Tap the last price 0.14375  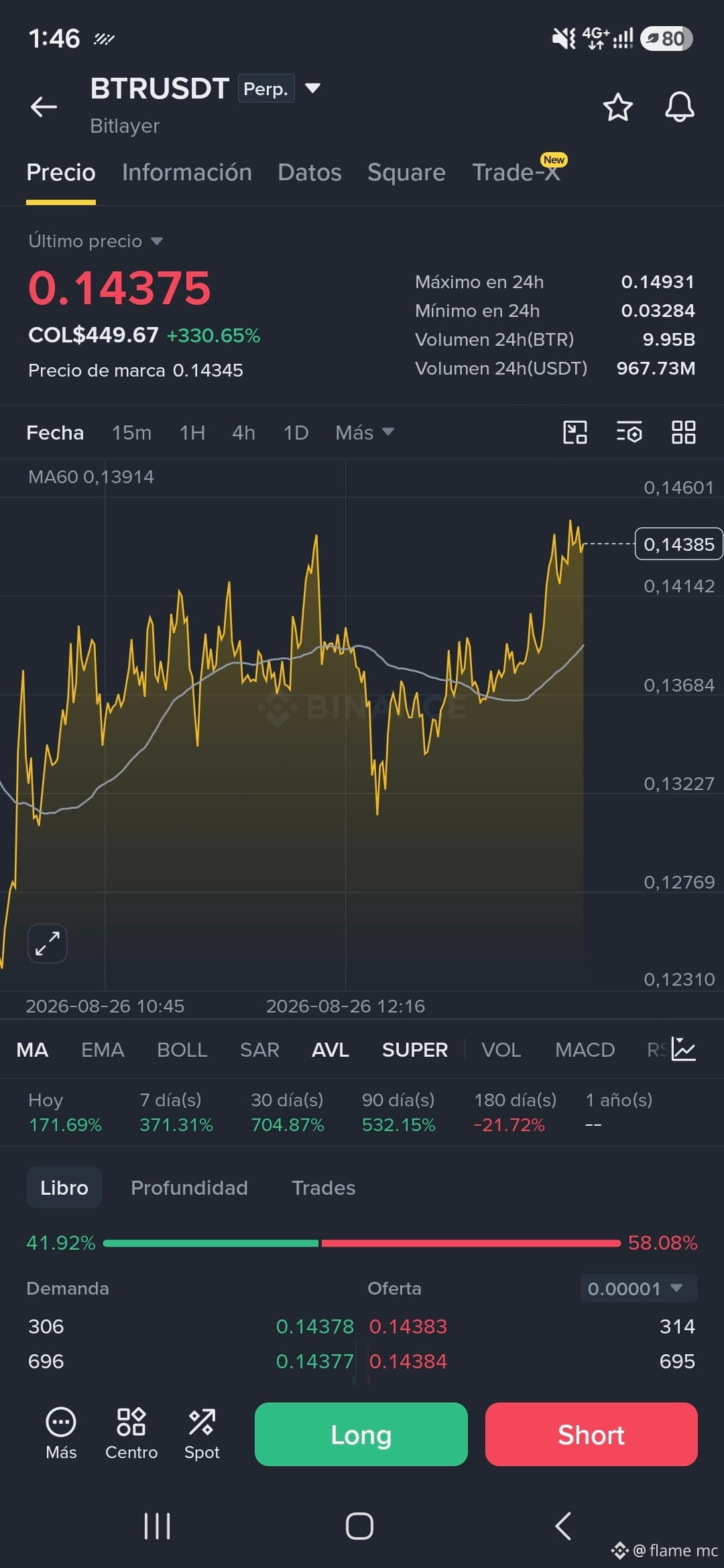pyautogui.click(x=119, y=288)
